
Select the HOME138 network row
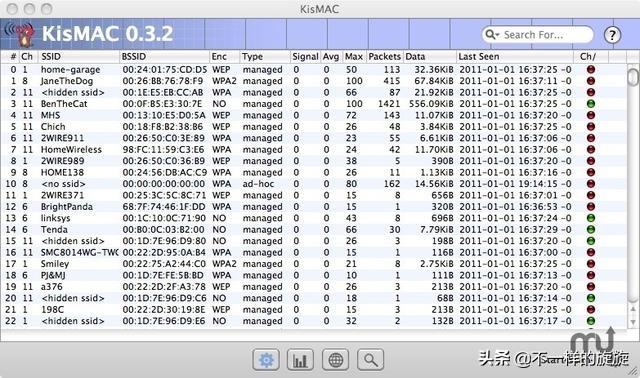313,172
